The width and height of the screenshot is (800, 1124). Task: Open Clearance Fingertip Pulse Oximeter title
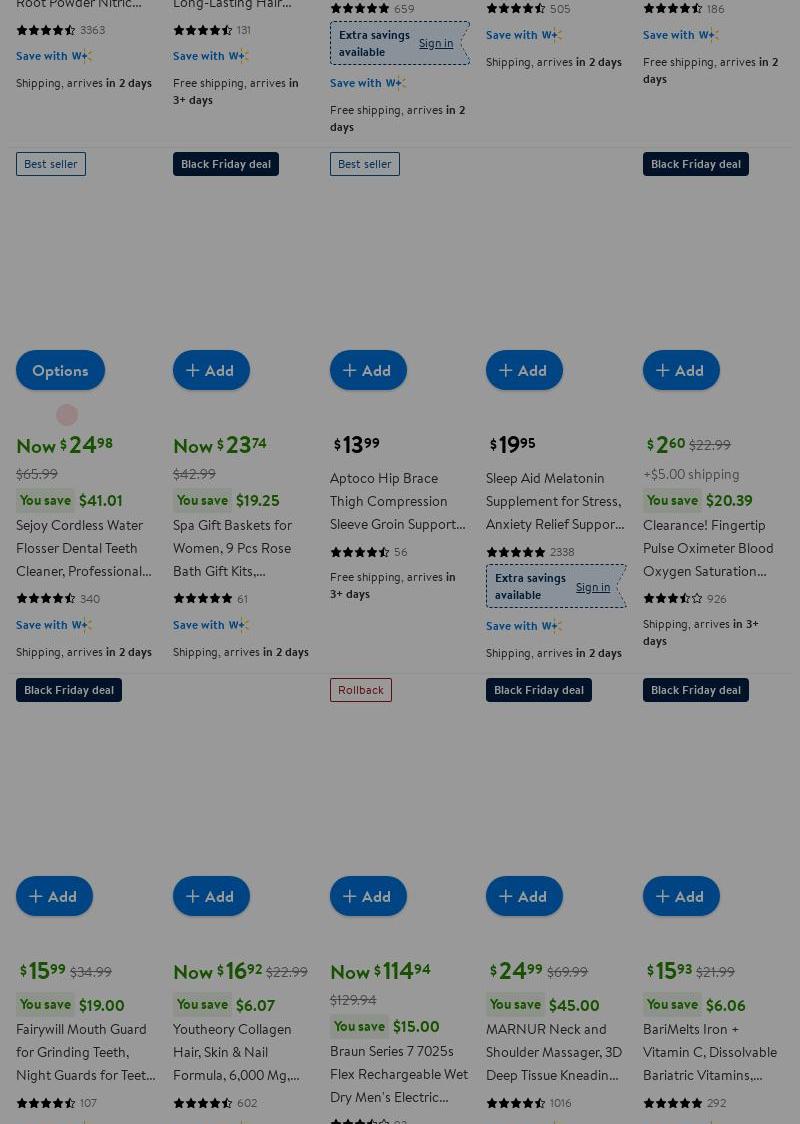(x=708, y=547)
